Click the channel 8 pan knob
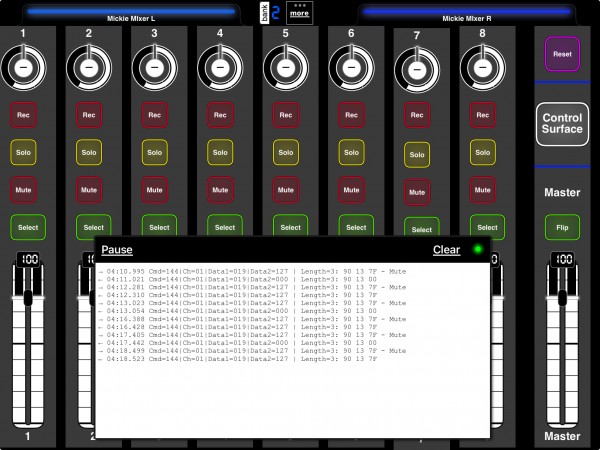The height and width of the screenshot is (450, 600). pyautogui.click(x=483, y=67)
